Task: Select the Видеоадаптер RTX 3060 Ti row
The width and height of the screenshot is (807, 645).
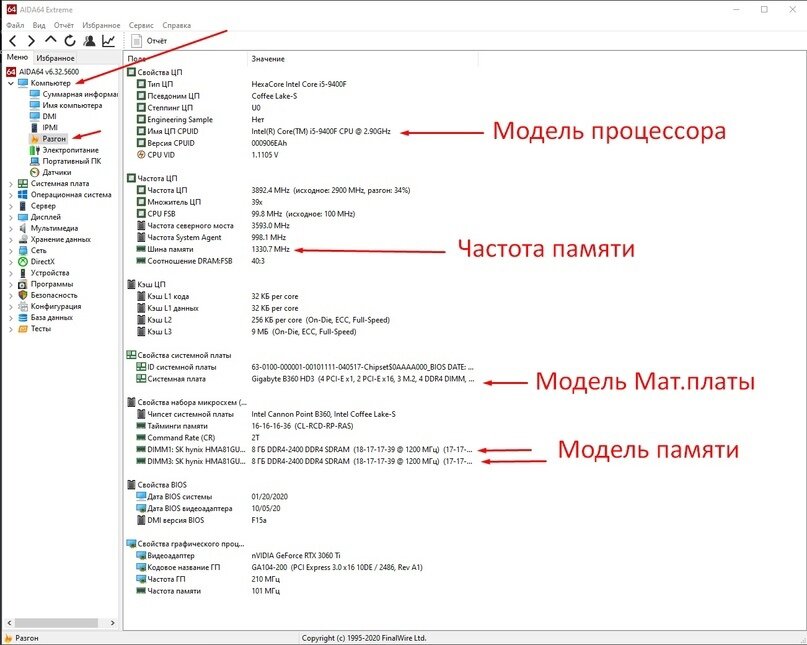Action: tap(299, 555)
